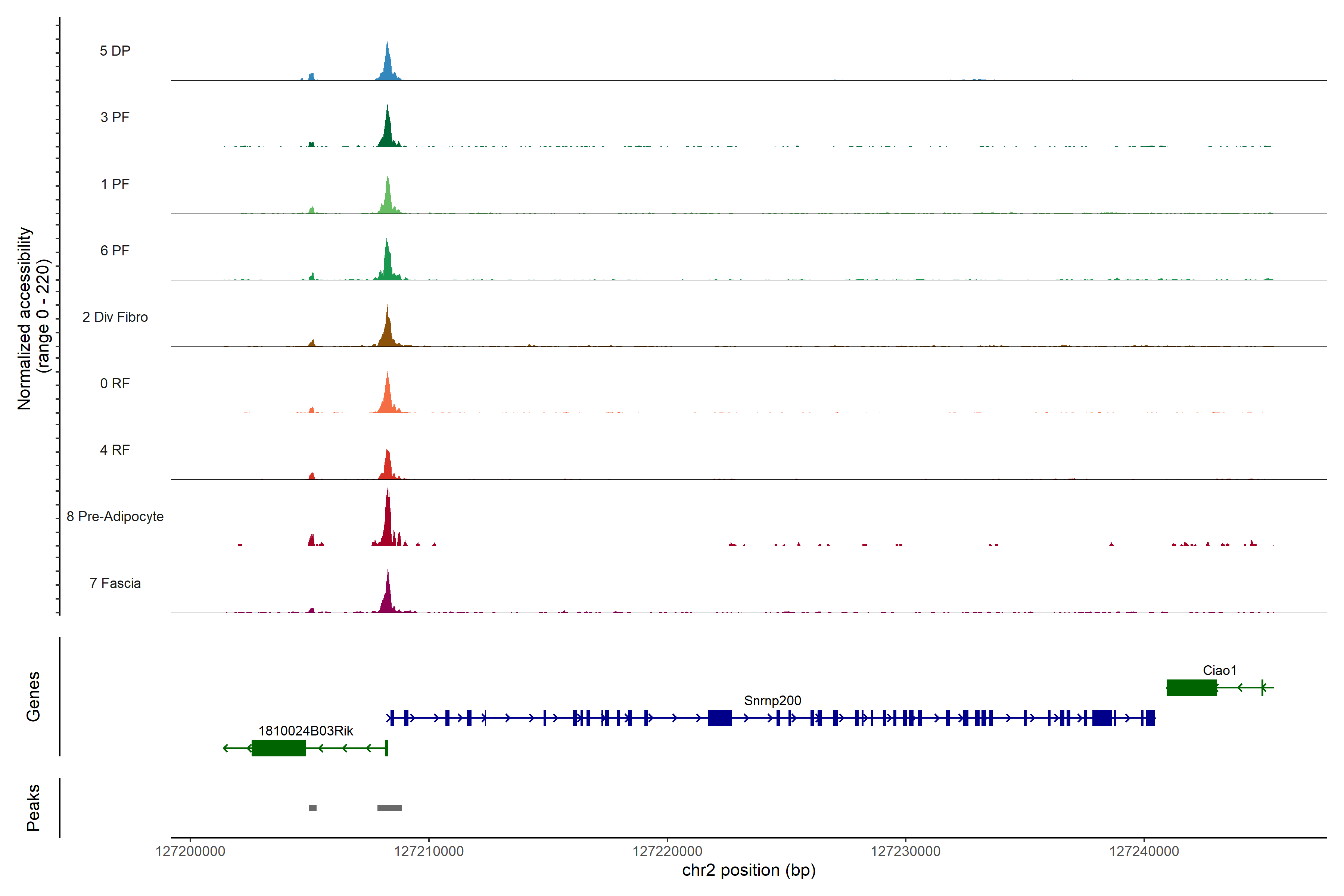Click the wider gray peak marker
Viewport: 1344px width, 896px height.
[x=389, y=808]
